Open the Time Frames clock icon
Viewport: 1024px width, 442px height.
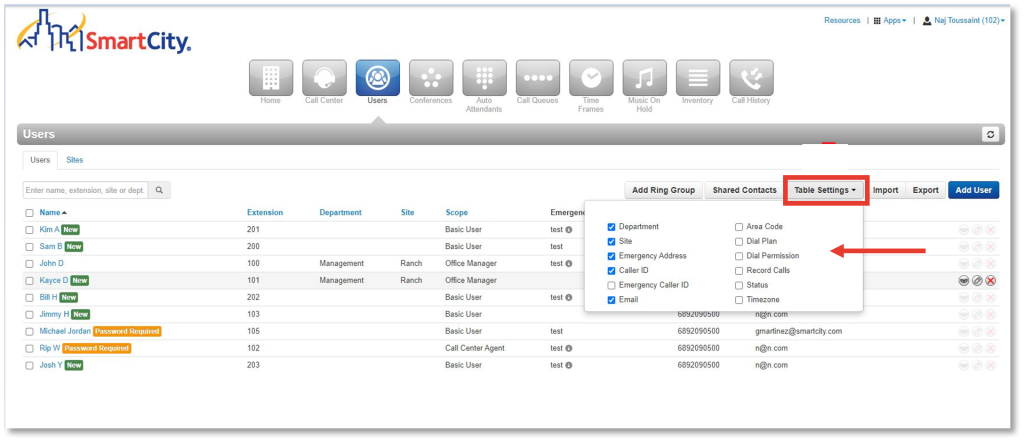[591, 77]
